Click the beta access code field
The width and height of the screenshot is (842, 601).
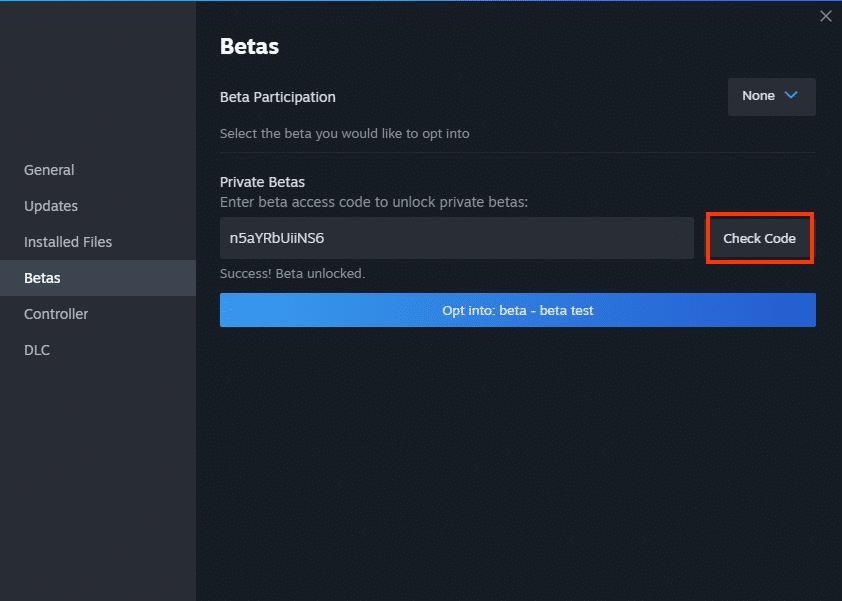(x=456, y=238)
